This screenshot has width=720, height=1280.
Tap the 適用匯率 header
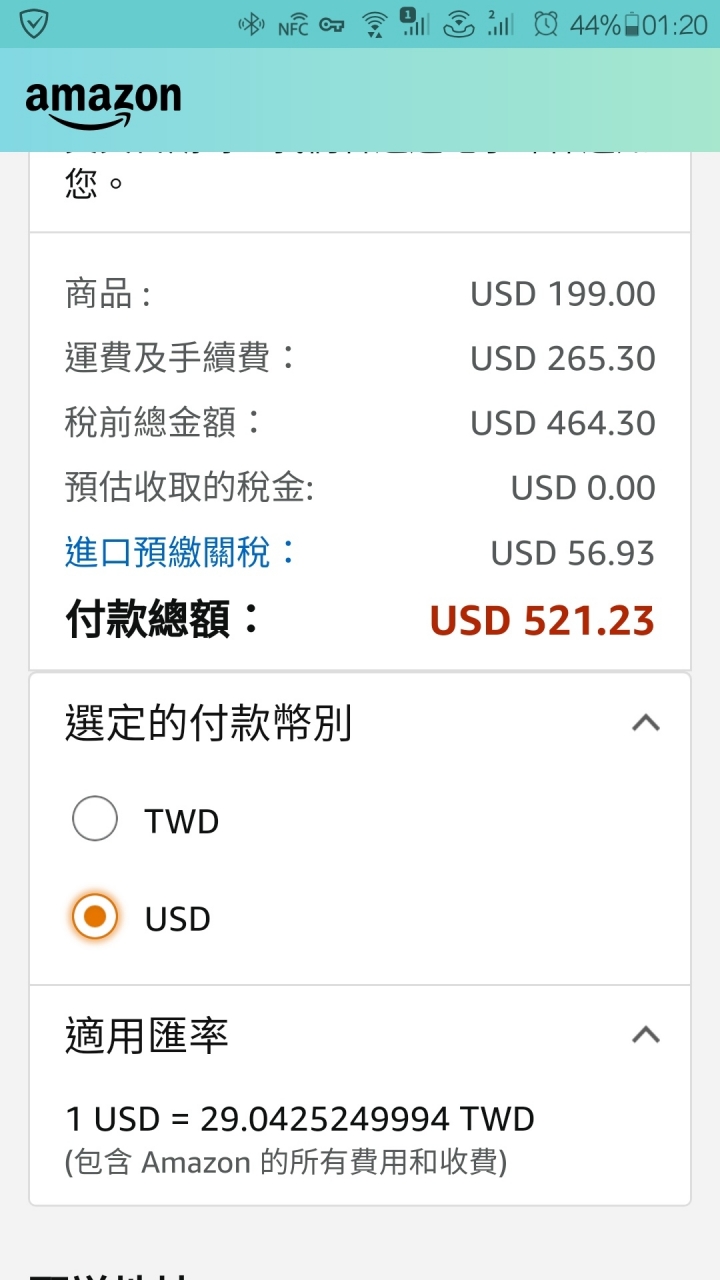coord(147,1035)
